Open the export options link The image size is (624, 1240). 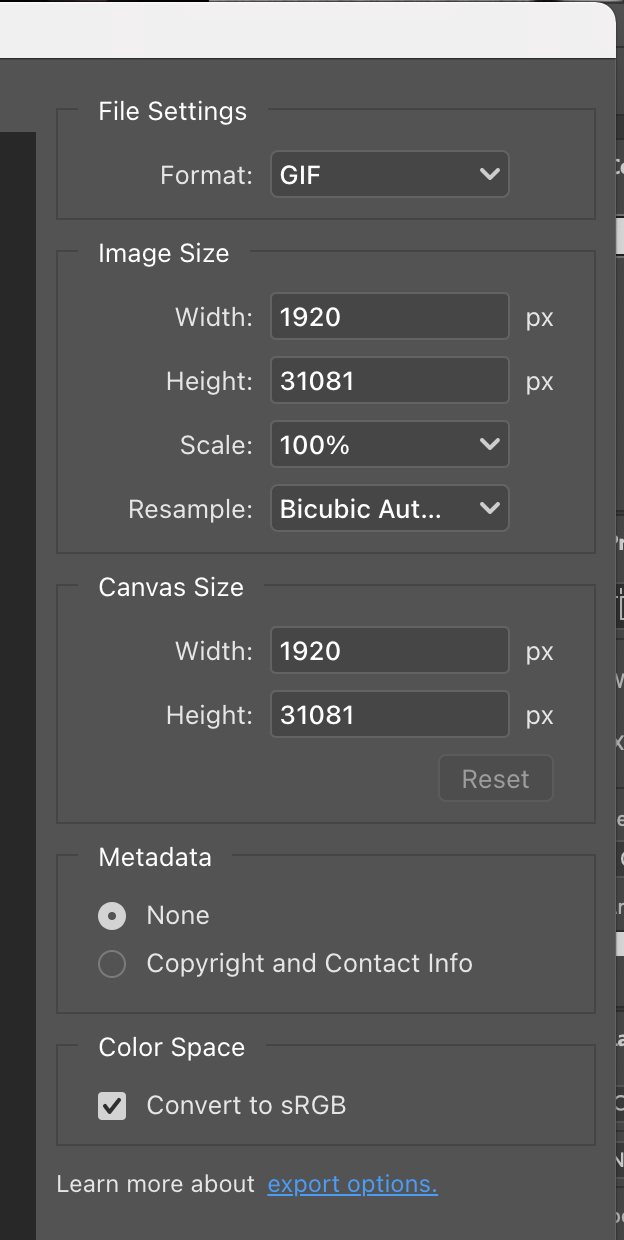350,1183
